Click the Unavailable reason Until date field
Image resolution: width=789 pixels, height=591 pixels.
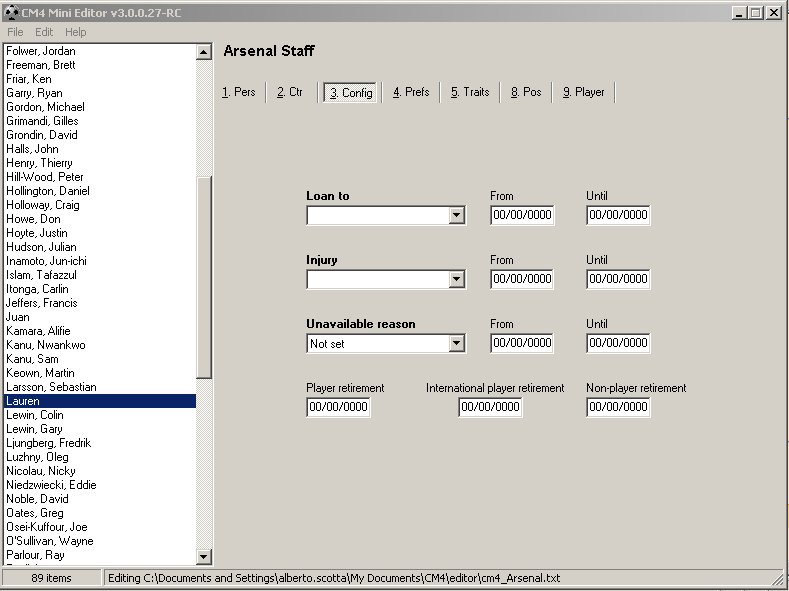(x=618, y=343)
